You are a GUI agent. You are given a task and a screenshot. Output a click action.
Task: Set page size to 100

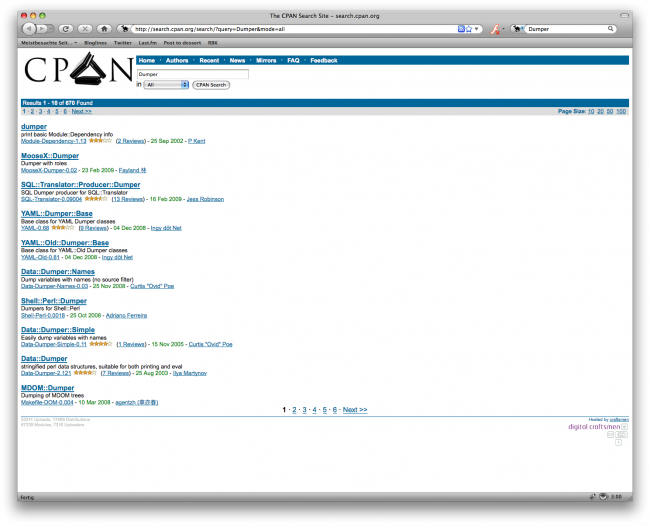(621, 111)
